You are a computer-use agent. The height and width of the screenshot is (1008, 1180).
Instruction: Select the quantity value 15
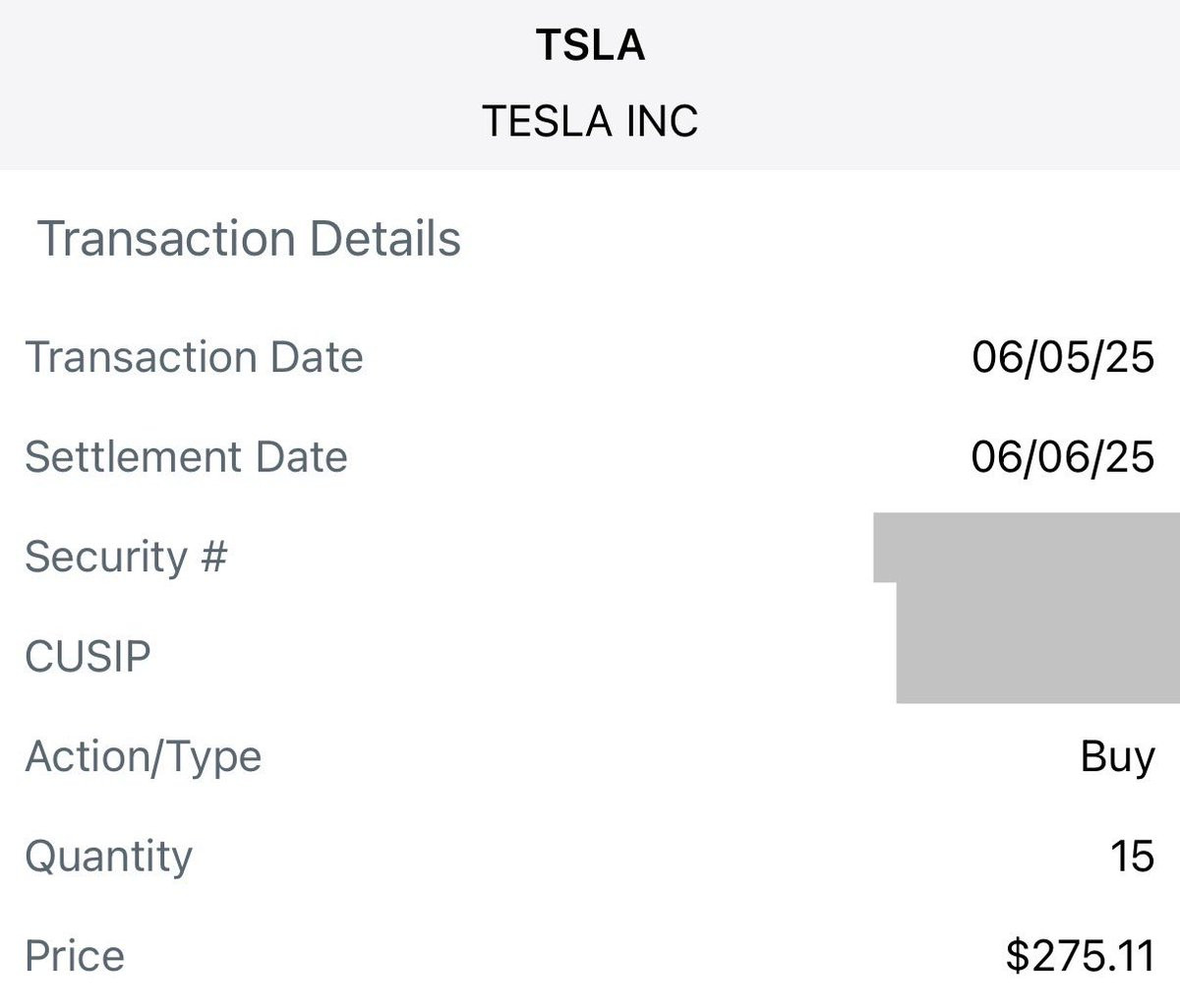[x=1132, y=857]
